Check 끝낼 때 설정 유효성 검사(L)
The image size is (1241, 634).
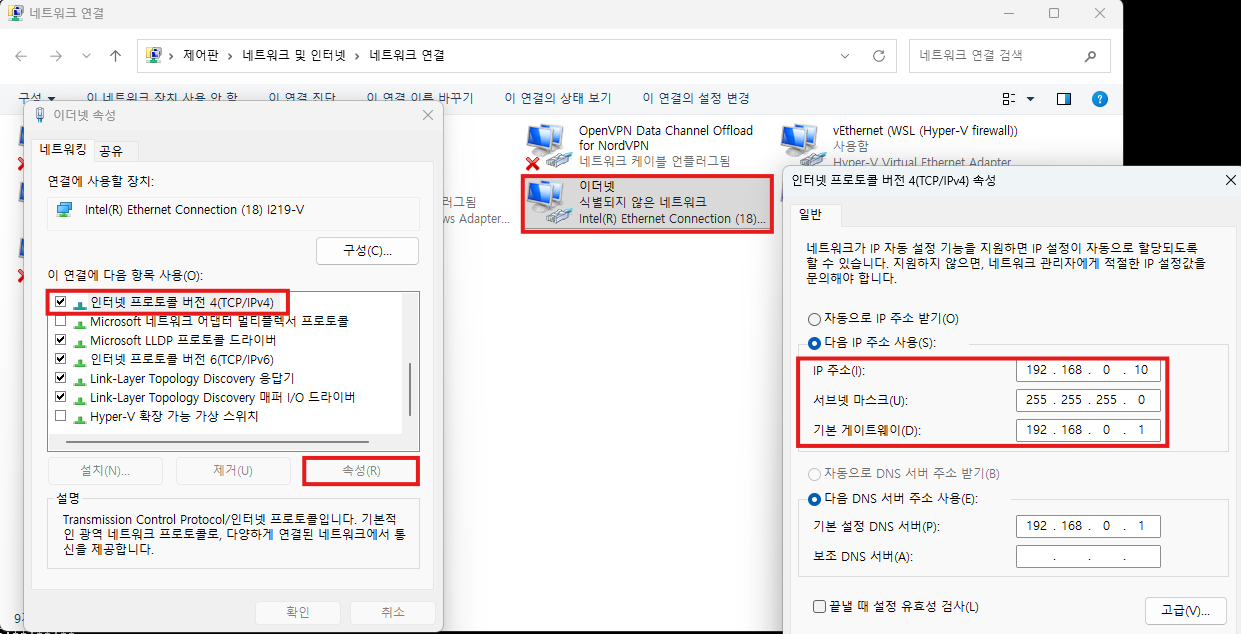click(x=820, y=607)
